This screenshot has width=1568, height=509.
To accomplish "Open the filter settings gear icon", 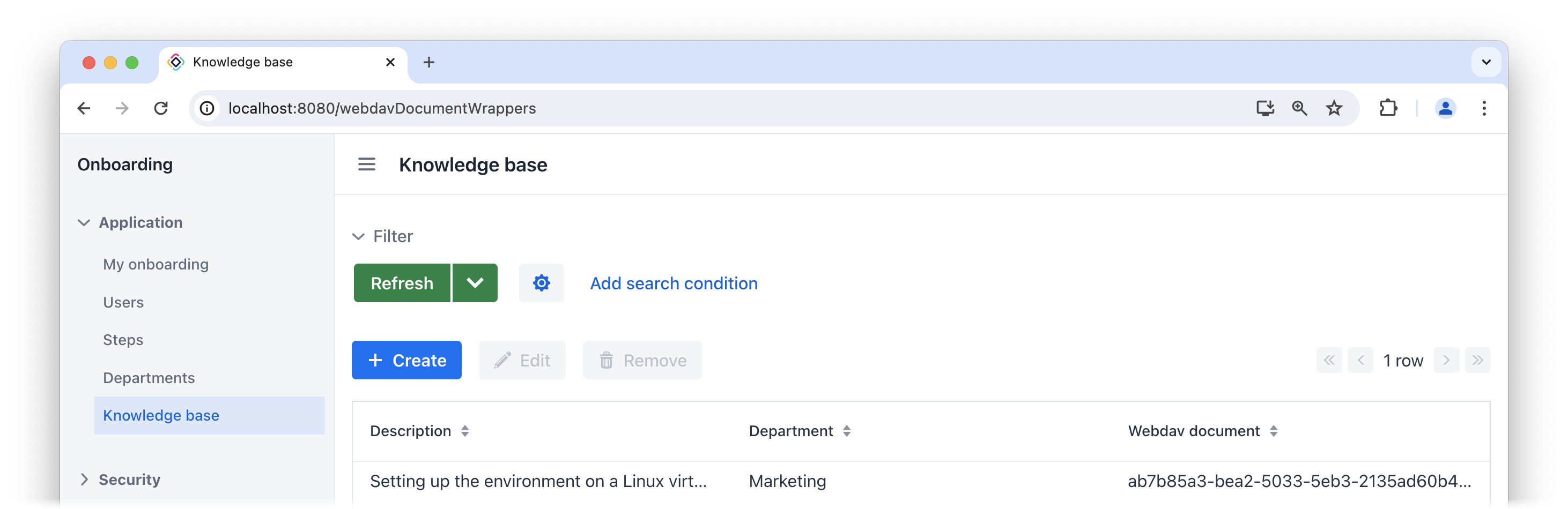I will tap(541, 283).
